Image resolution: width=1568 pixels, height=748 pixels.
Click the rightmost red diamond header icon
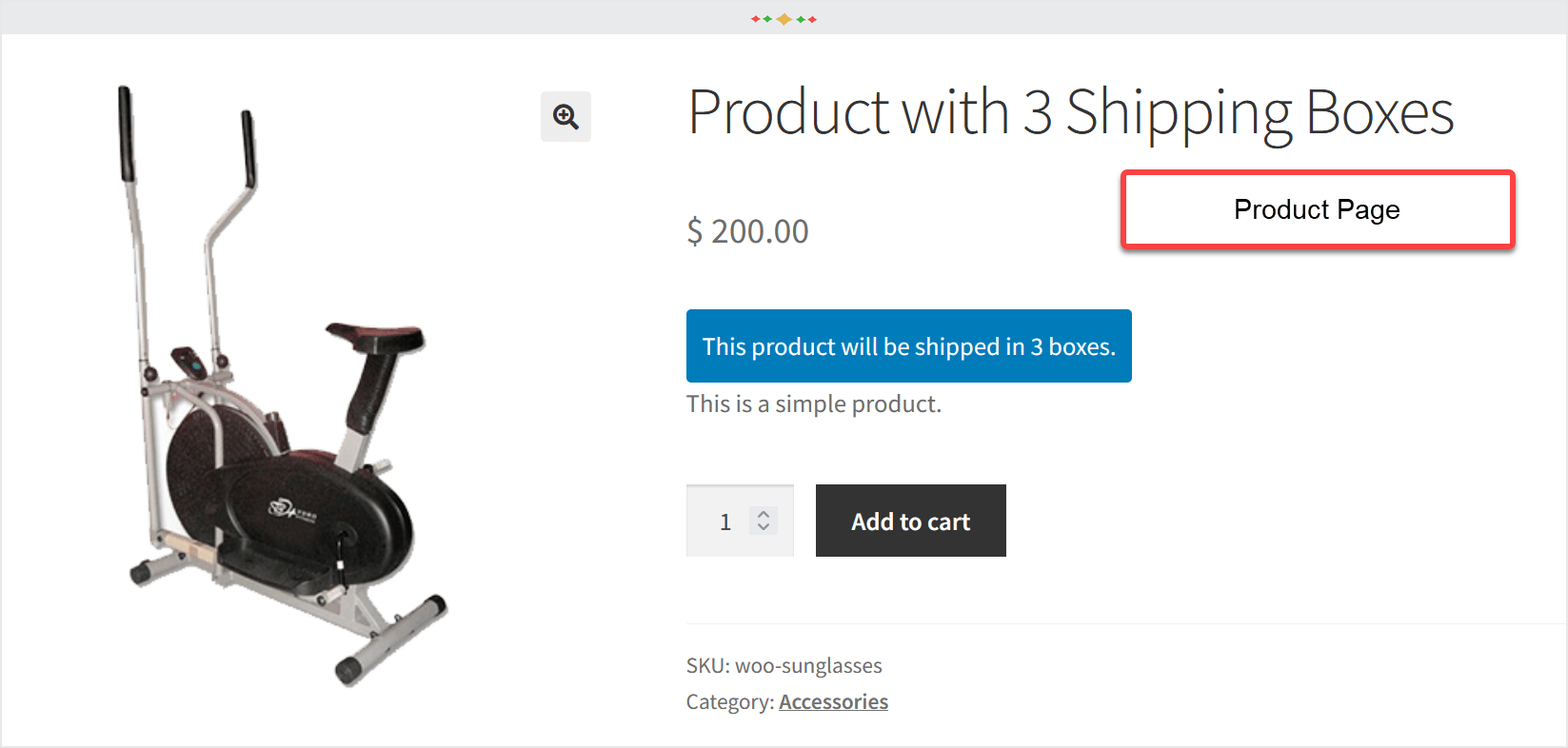click(x=812, y=18)
